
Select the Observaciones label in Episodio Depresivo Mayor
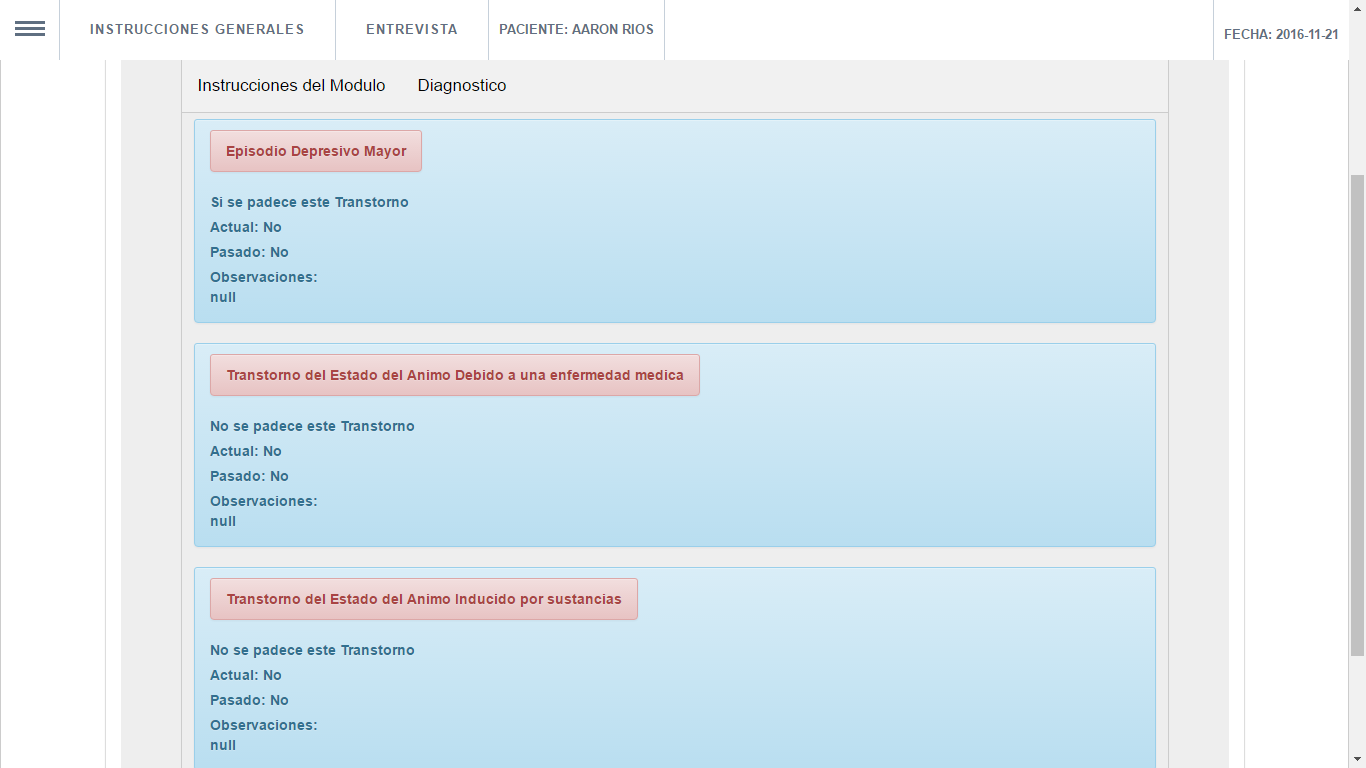pyautogui.click(x=263, y=277)
